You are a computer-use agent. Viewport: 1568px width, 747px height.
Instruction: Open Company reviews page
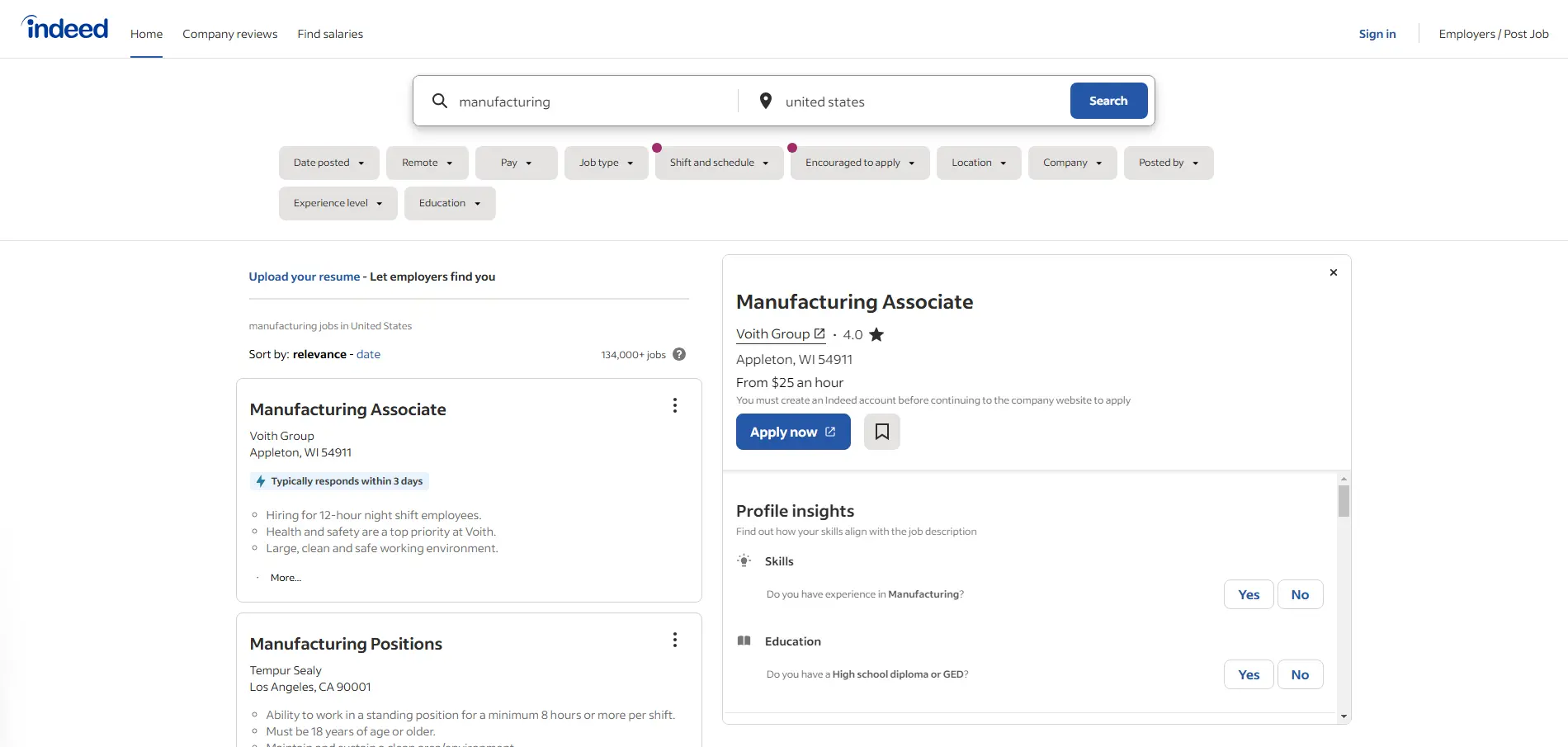click(x=230, y=34)
